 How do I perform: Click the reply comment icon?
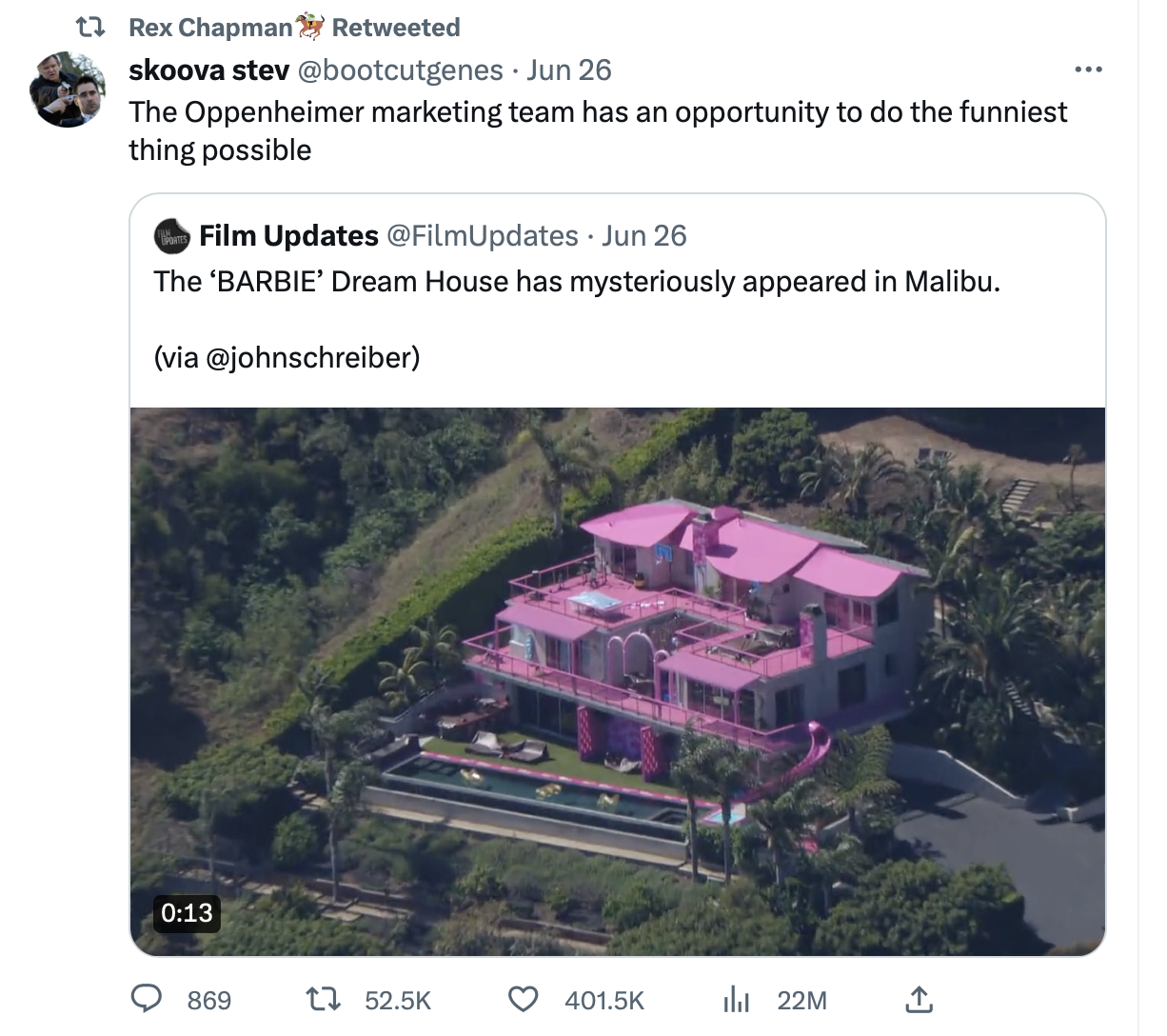tap(145, 999)
